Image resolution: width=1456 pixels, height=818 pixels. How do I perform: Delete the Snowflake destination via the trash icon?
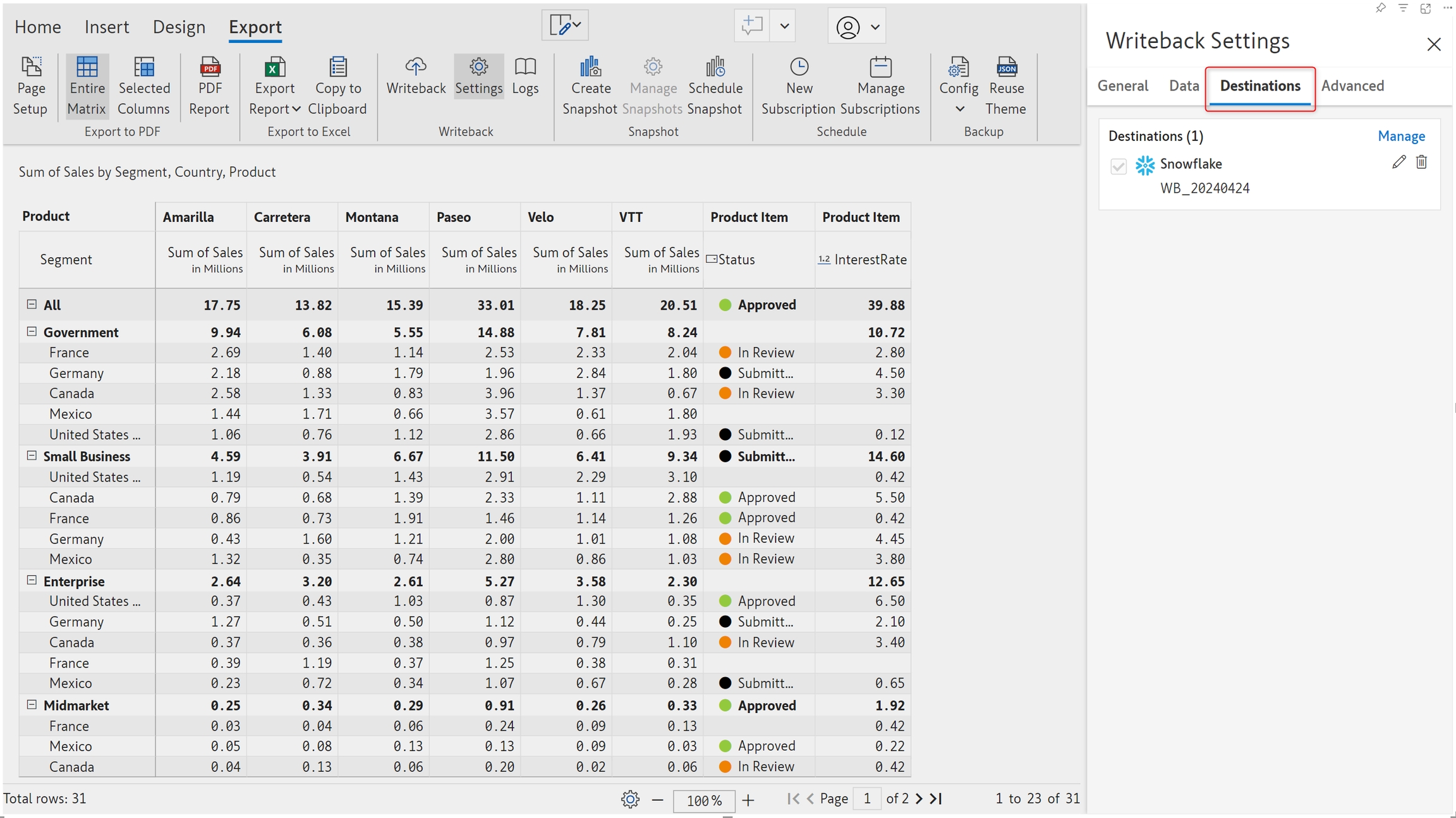click(1421, 162)
